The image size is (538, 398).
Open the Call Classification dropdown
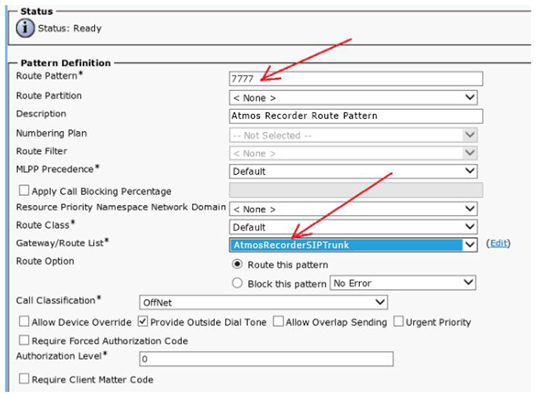263,302
